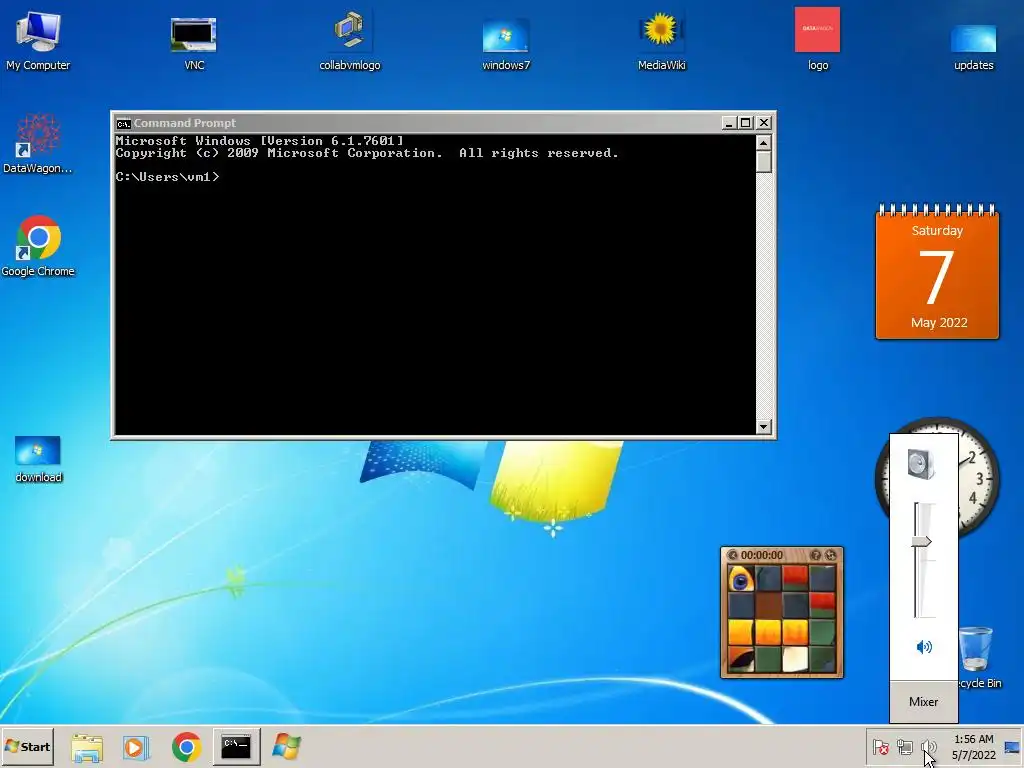Image resolution: width=1024 pixels, height=768 pixels.
Task: Click the clock gadget face
Action: (978, 477)
